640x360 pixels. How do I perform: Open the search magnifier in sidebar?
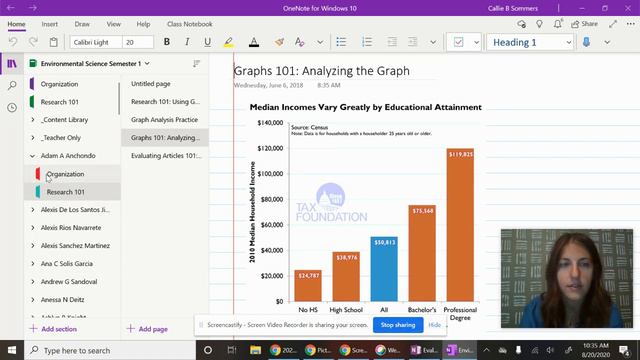12,85
